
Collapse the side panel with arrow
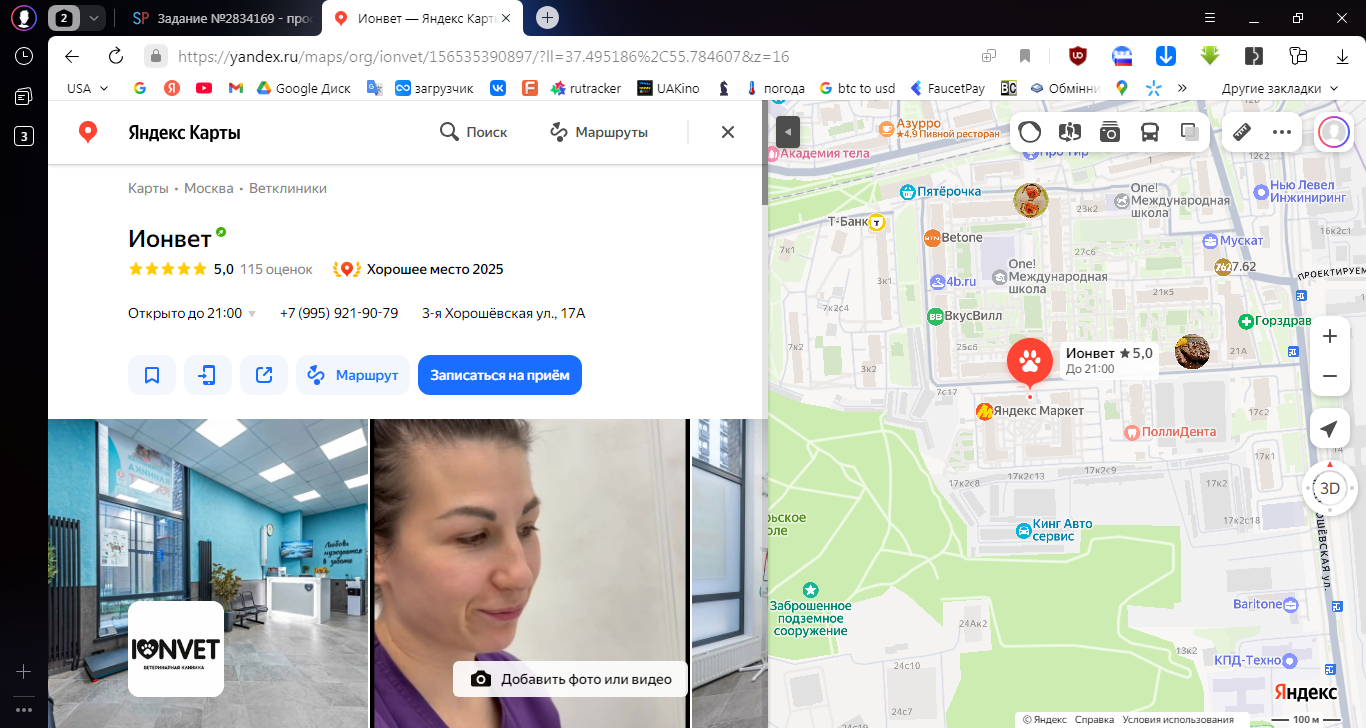pyautogui.click(x=788, y=132)
